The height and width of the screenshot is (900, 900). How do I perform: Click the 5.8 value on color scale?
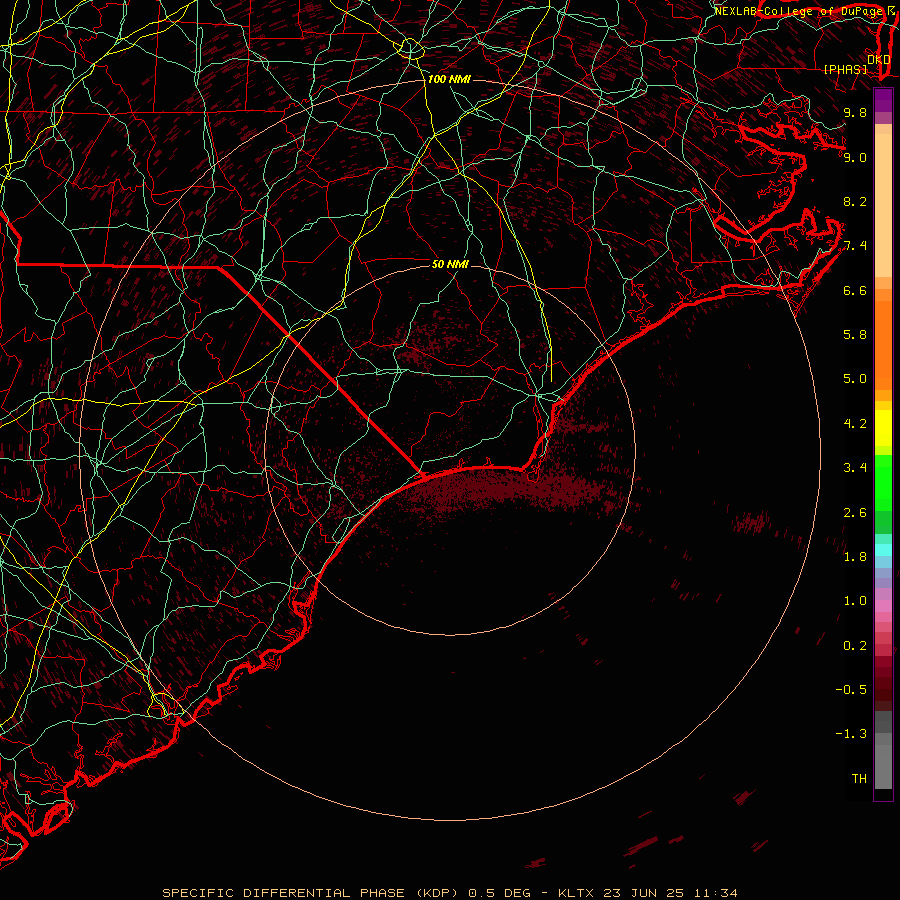point(855,335)
